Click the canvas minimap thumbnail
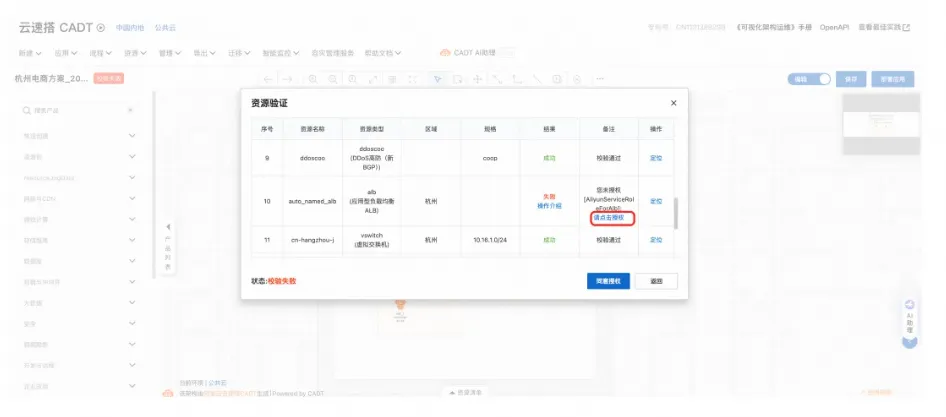 click(881, 124)
